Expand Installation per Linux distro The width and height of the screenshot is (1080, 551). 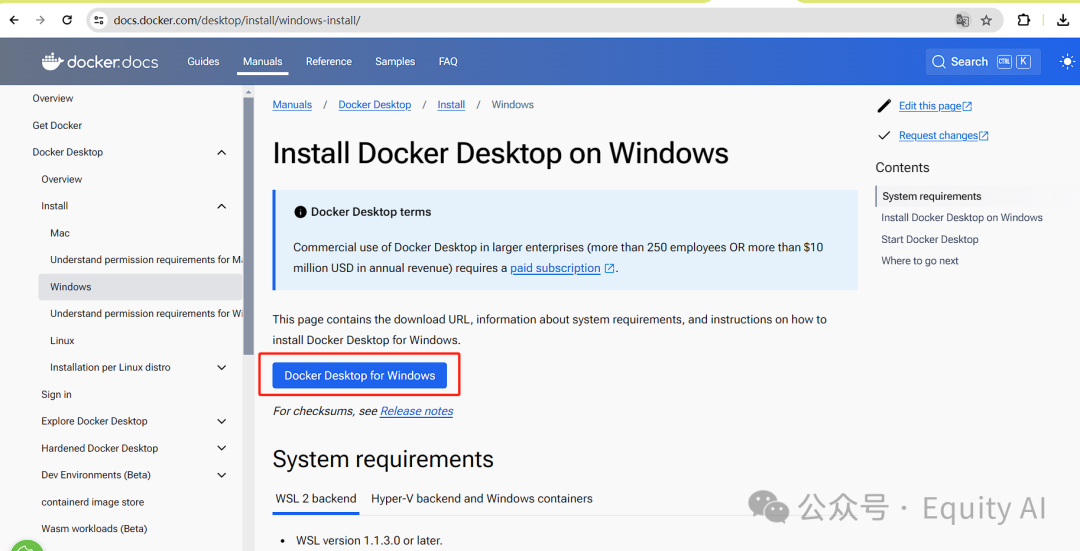coord(221,368)
